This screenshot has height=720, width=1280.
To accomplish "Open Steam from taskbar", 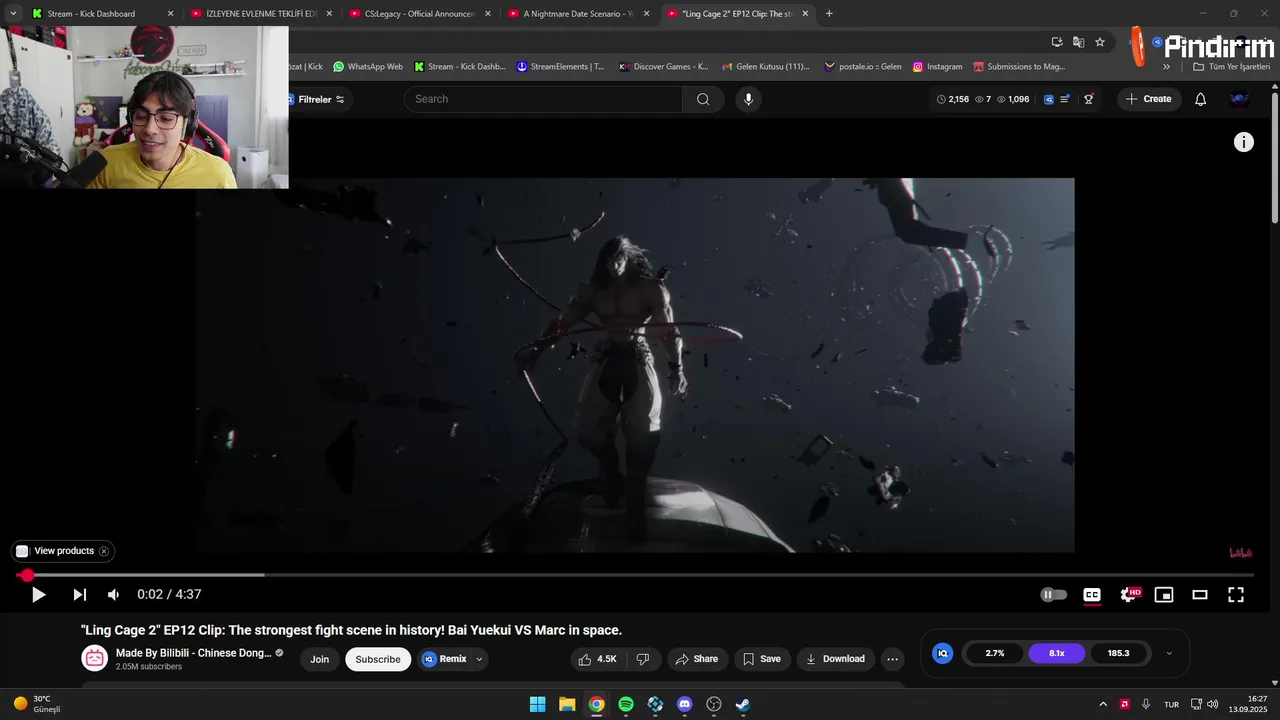I will pyautogui.click(x=743, y=704).
